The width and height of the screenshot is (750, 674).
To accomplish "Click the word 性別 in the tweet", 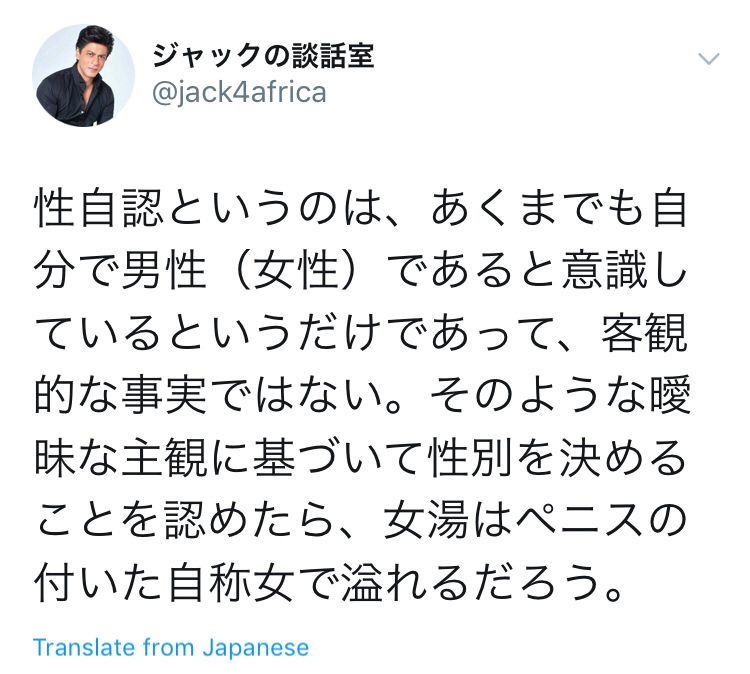I will tap(471, 458).
